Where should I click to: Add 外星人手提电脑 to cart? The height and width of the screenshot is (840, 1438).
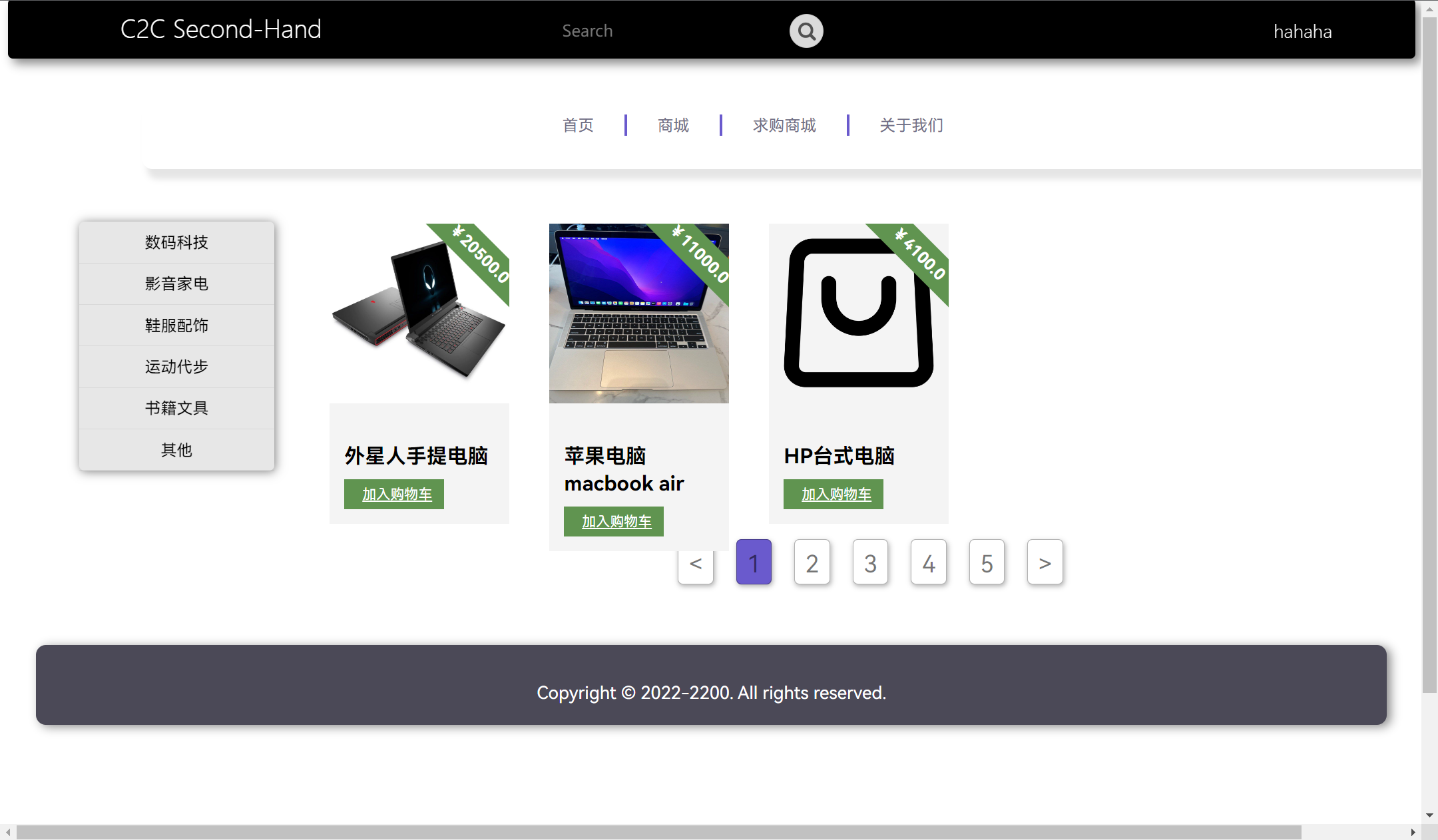pyautogui.click(x=394, y=494)
